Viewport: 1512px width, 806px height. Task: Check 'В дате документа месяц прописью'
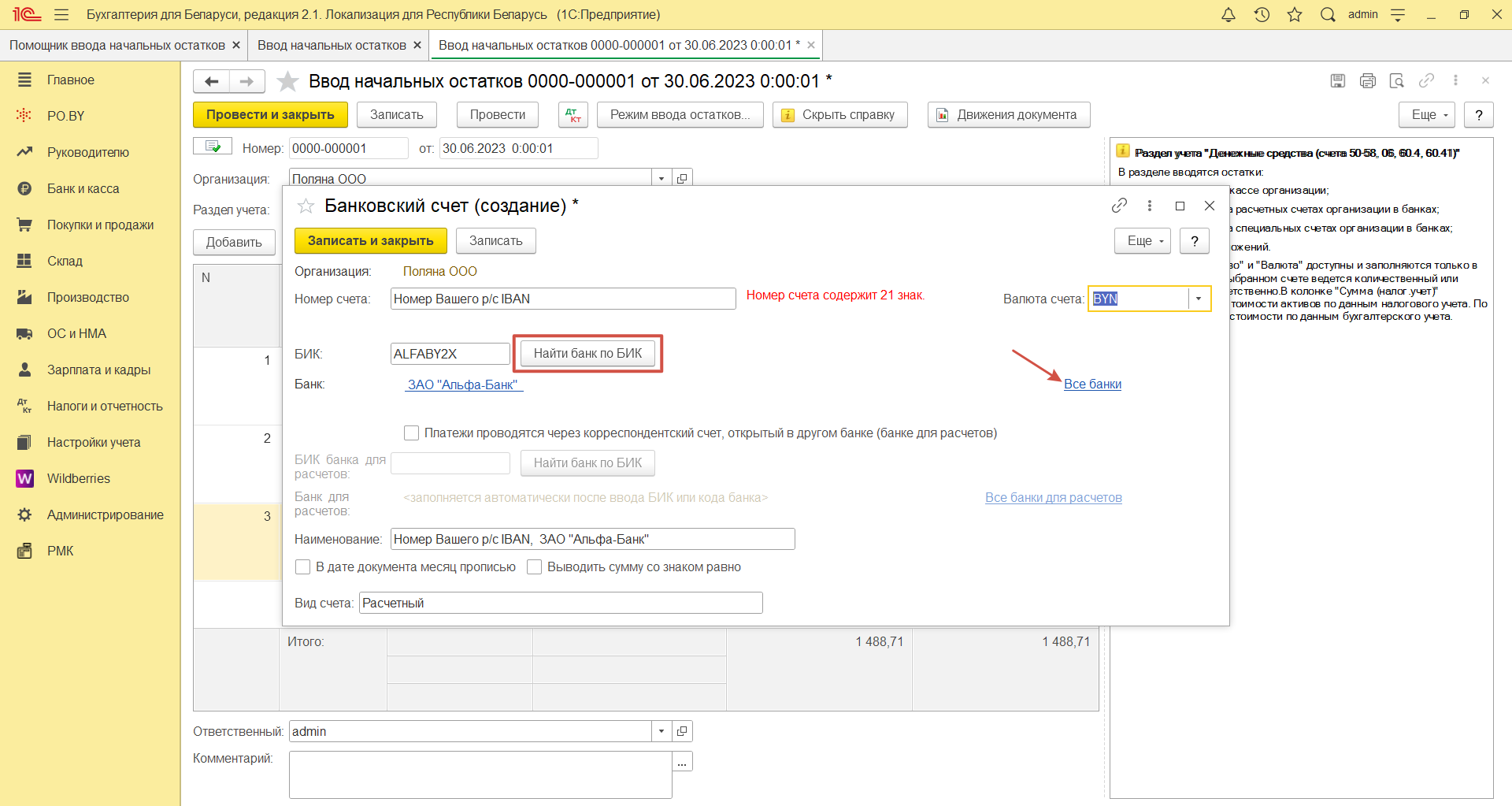click(x=302, y=567)
